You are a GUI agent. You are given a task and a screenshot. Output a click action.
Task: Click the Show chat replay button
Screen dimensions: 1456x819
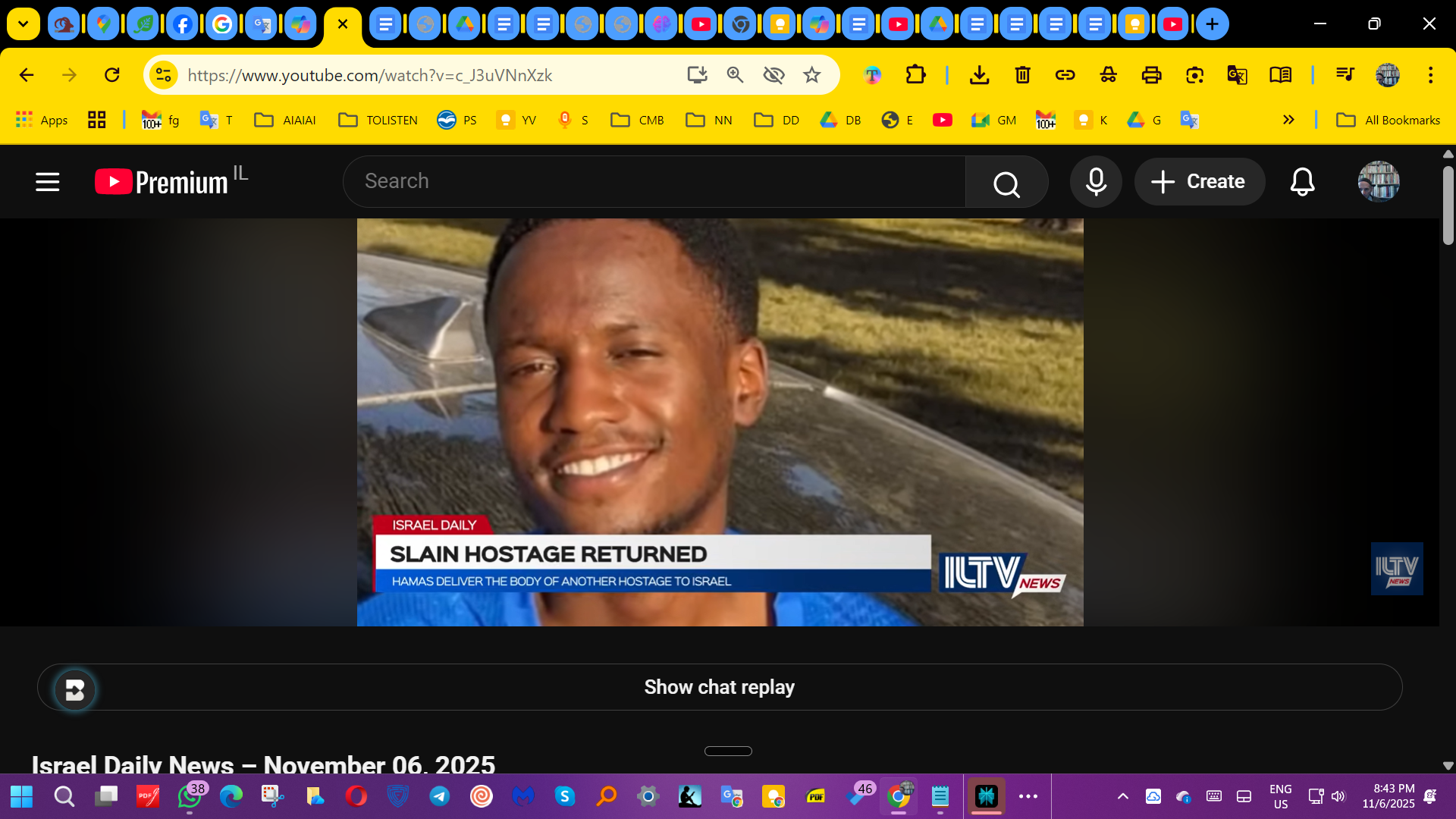point(719,687)
